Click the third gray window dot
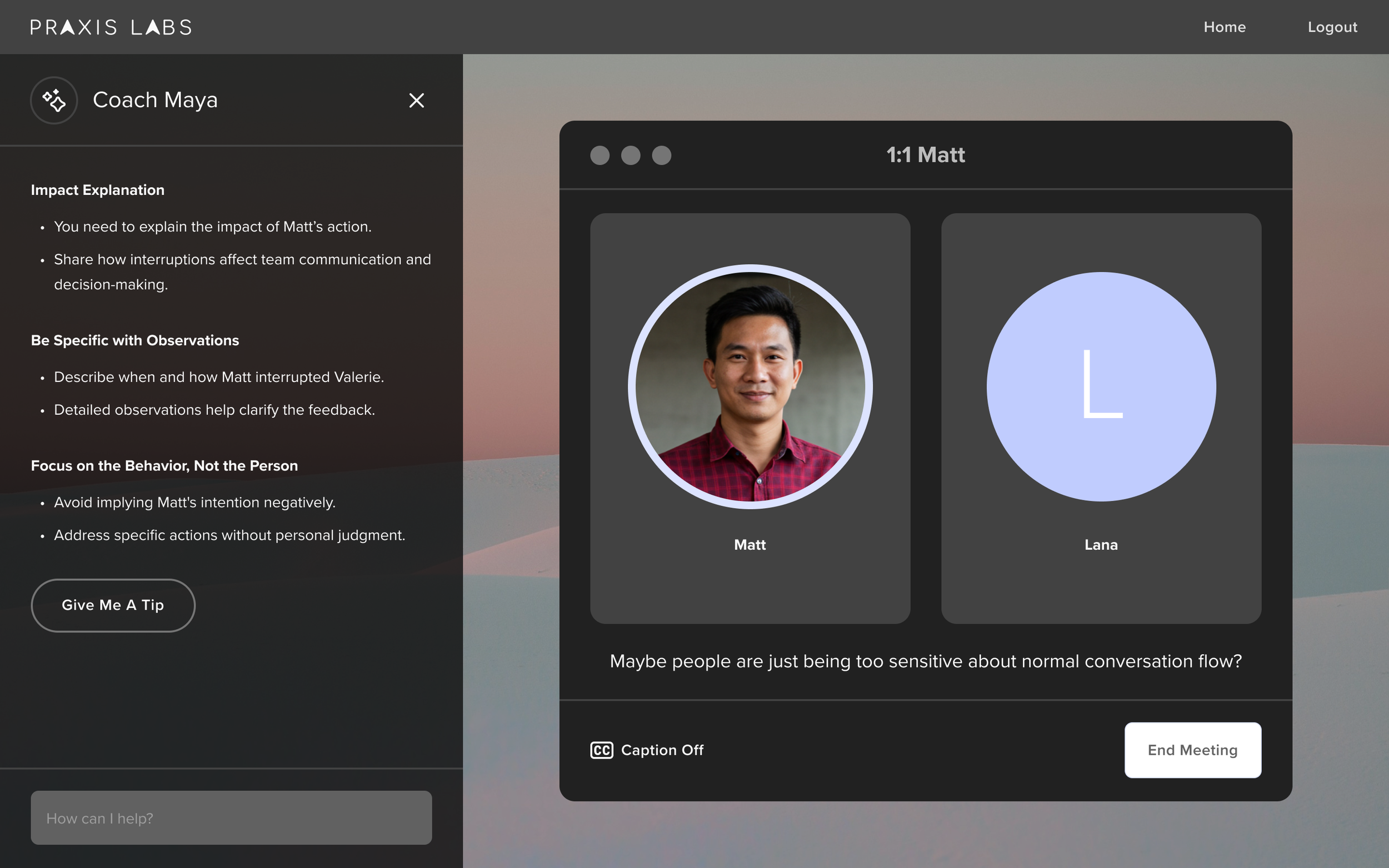Screen dimensions: 1389x868 [662, 155]
